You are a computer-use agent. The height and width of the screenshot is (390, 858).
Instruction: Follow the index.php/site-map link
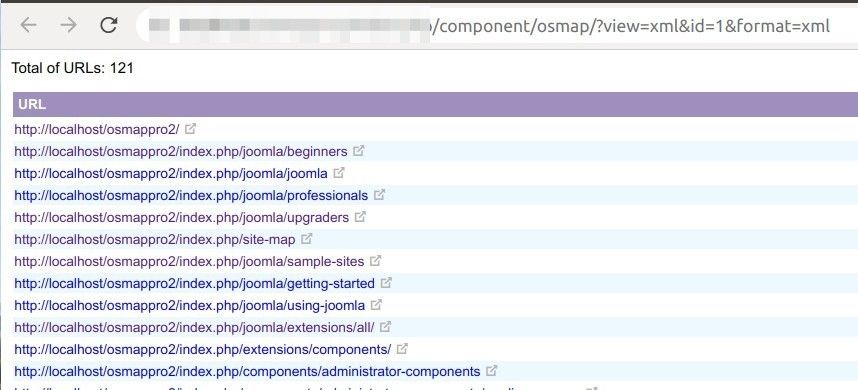tap(155, 240)
